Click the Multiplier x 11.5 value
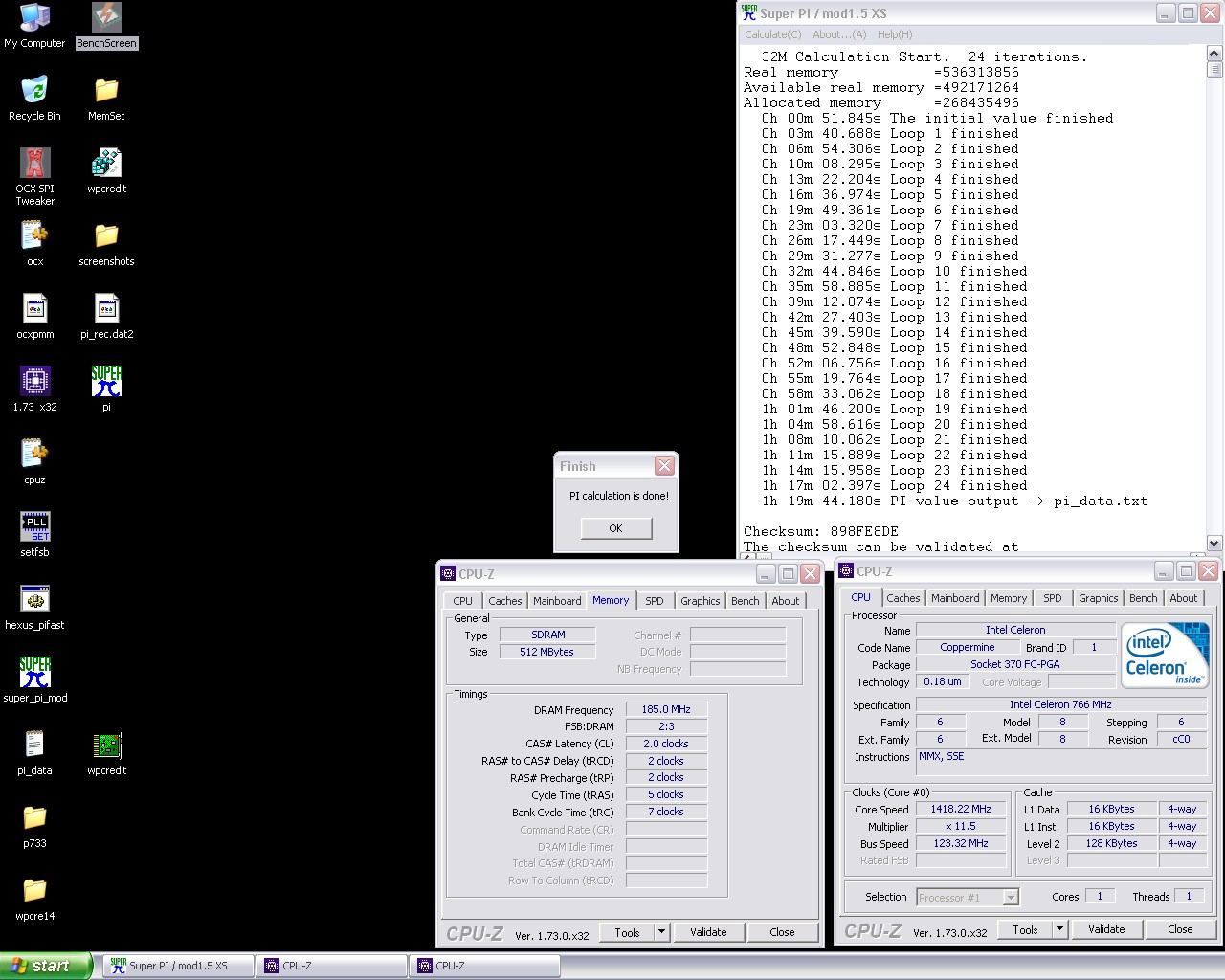The image size is (1225, 980). [x=962, y=826]
